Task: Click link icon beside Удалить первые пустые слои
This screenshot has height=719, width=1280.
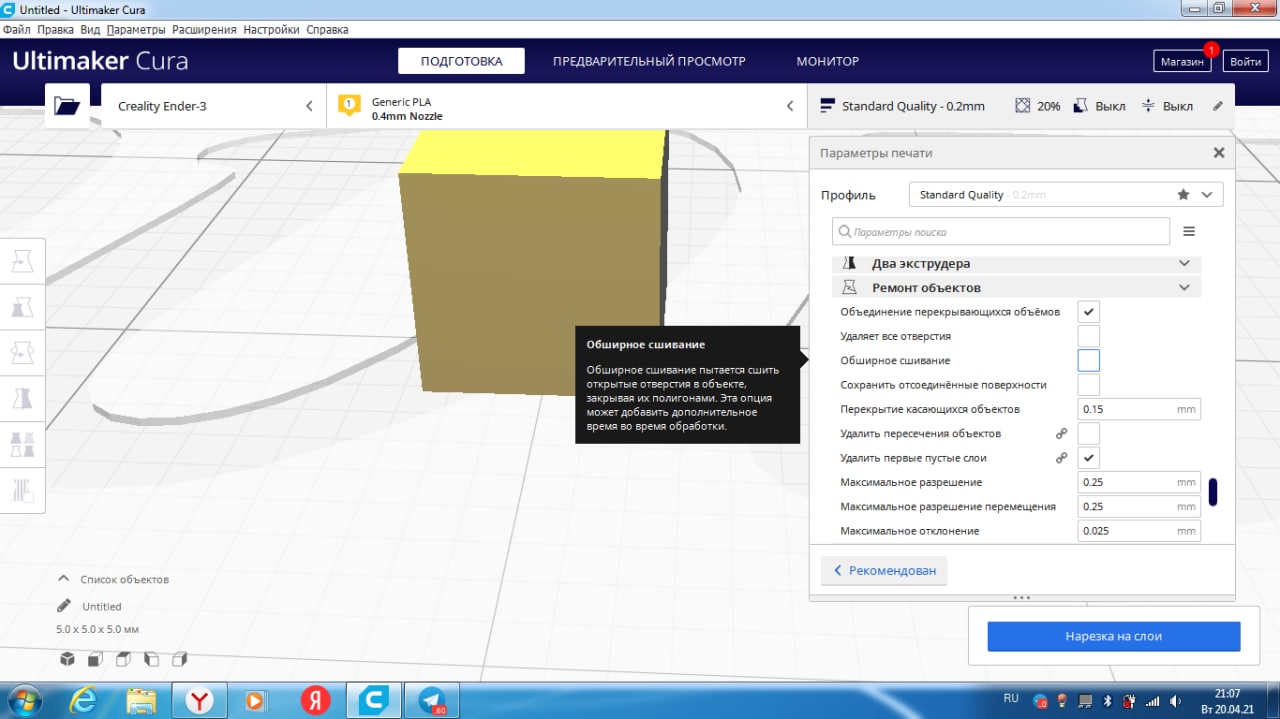Action: coord(1061,458)
